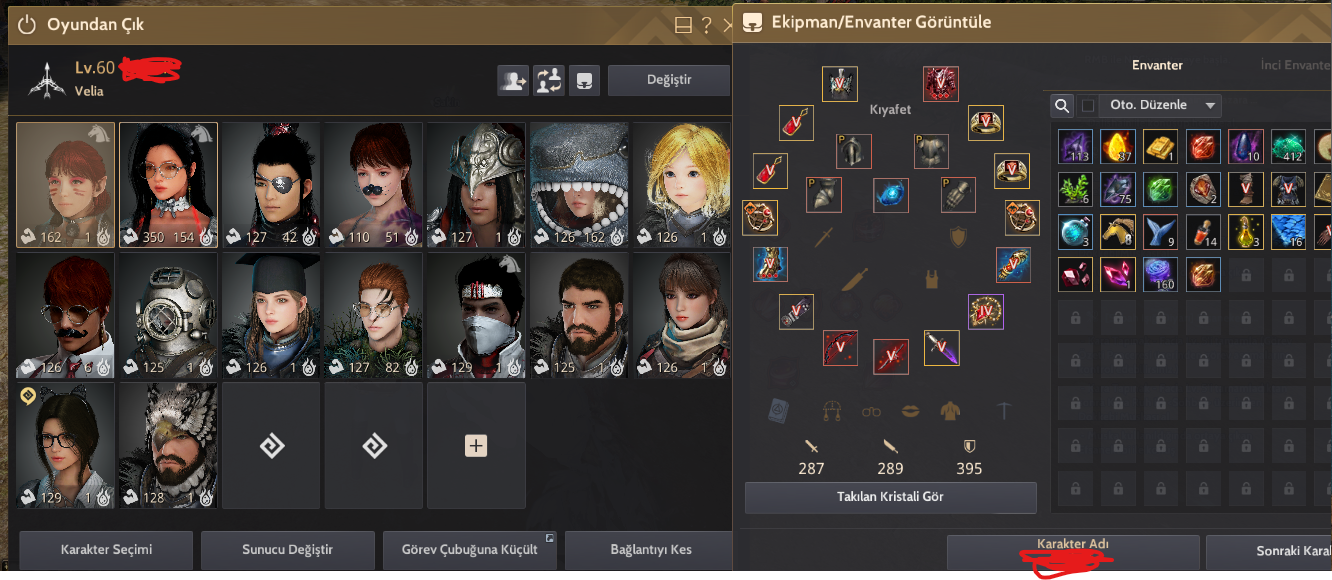Click Görev Çubuğuna Küçült button
Viewport: 1332px width, 580px height.
tap(469, 549)
